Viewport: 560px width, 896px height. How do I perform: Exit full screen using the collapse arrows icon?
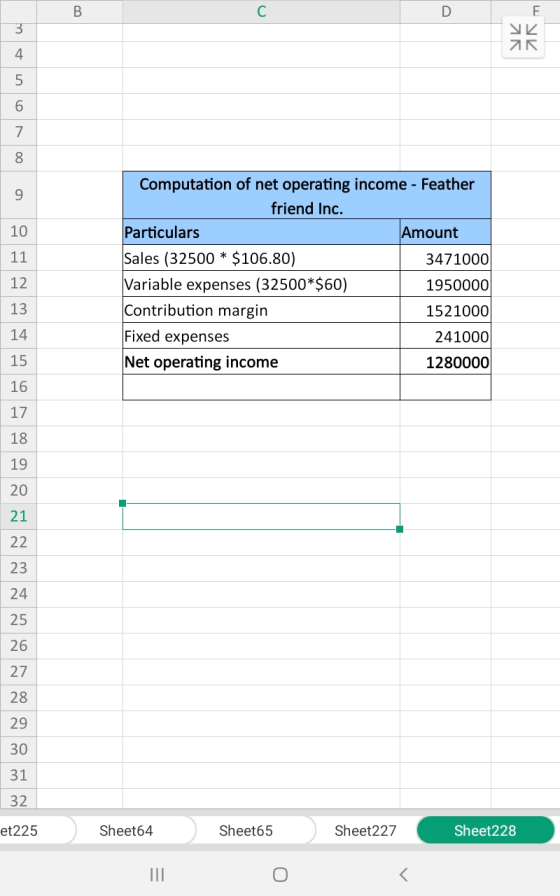(523, 37)
